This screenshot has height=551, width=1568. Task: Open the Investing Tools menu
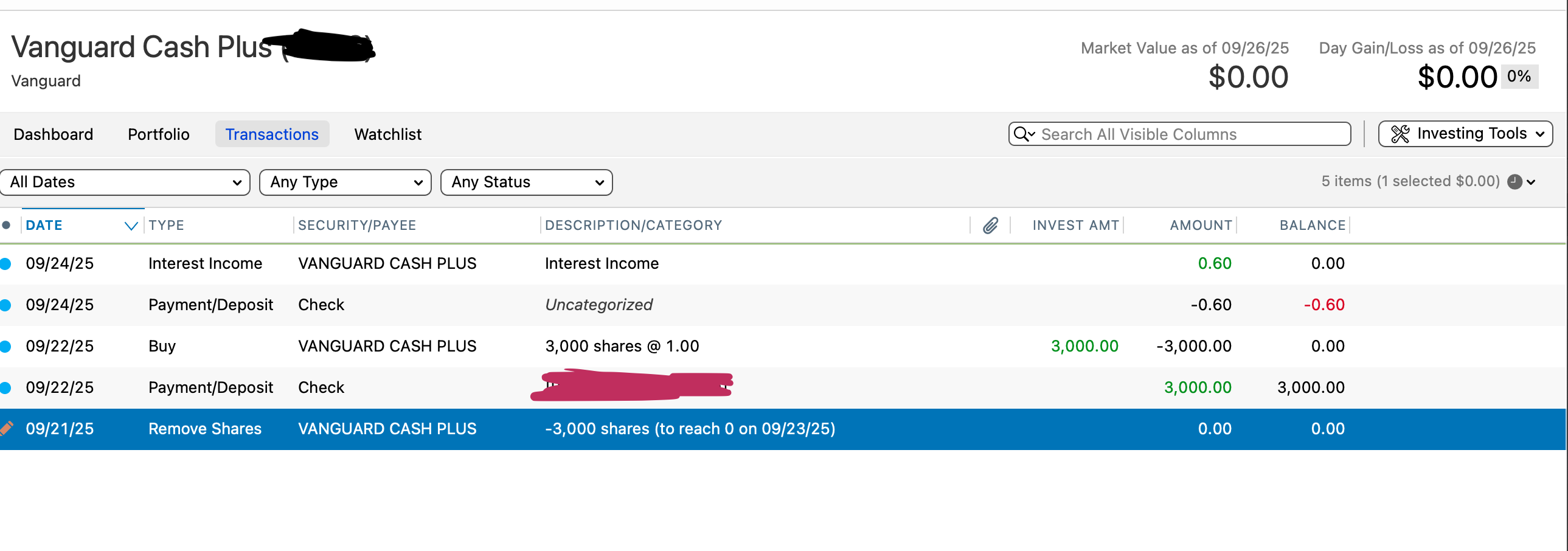pos(1465,134)
